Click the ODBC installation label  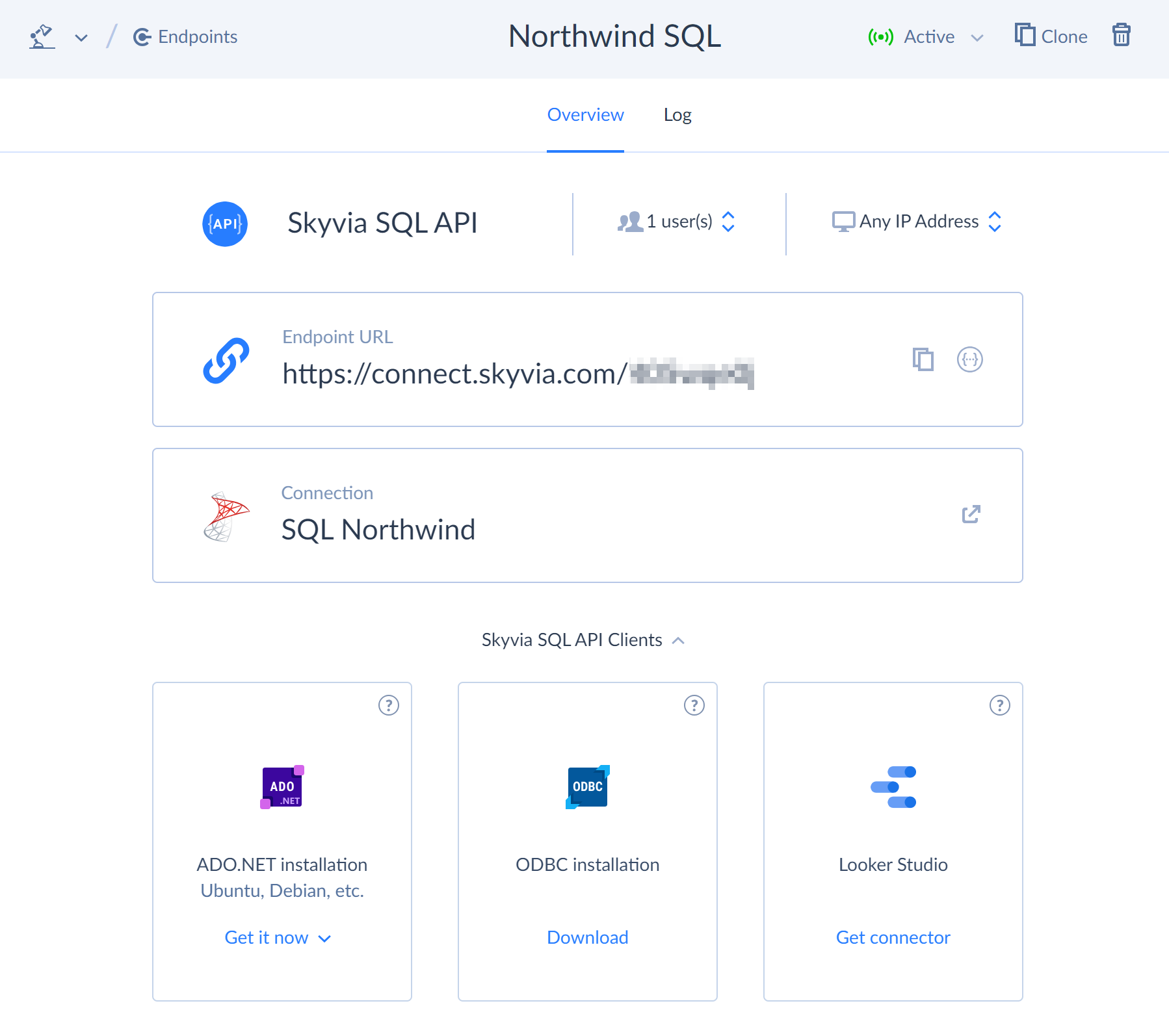point(588,865)
